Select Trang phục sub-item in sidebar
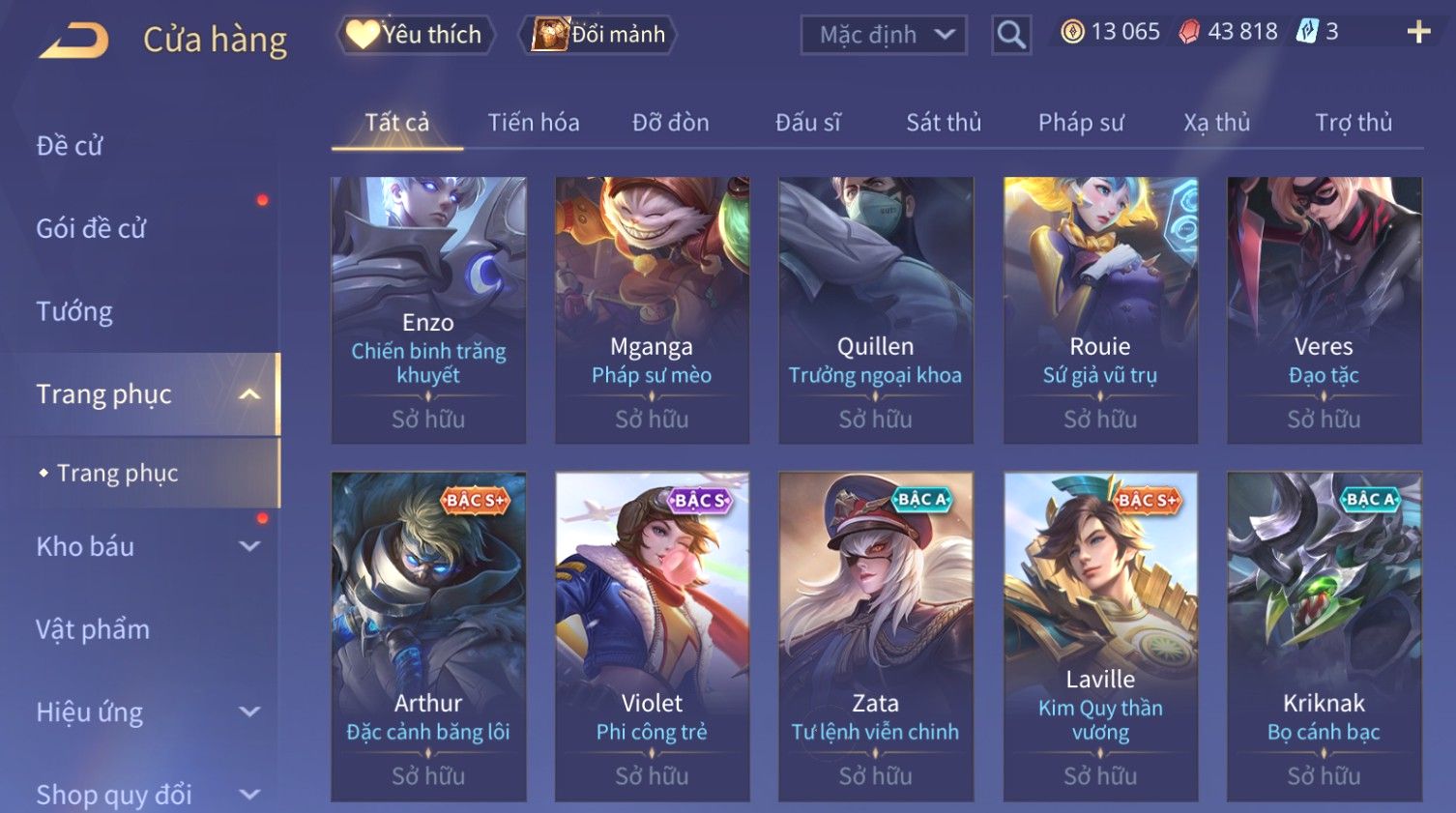 118,473
